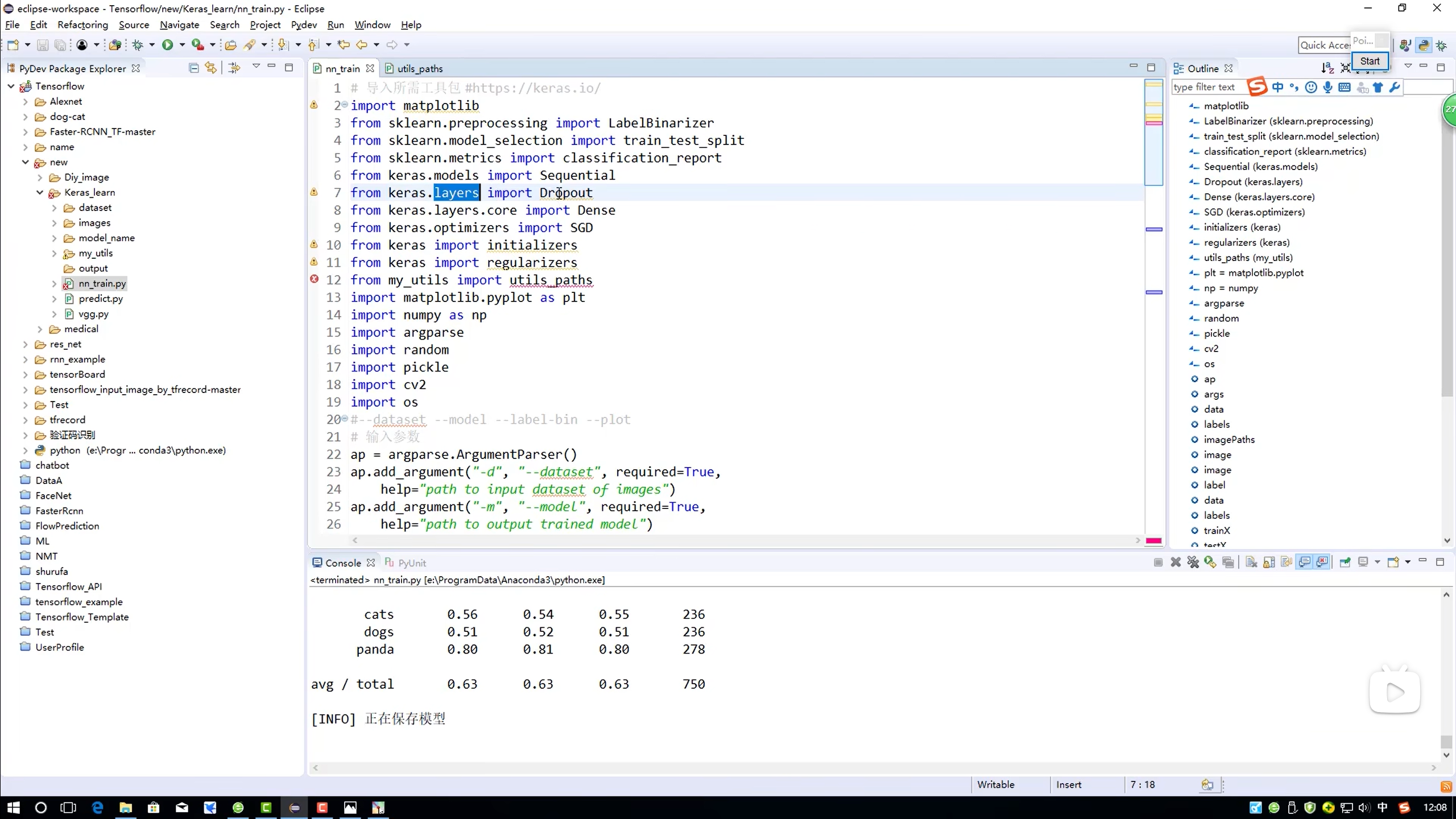Screen dimensions: 1456x819
Task: Open the Pydev menu
Action: coord(304,24)
